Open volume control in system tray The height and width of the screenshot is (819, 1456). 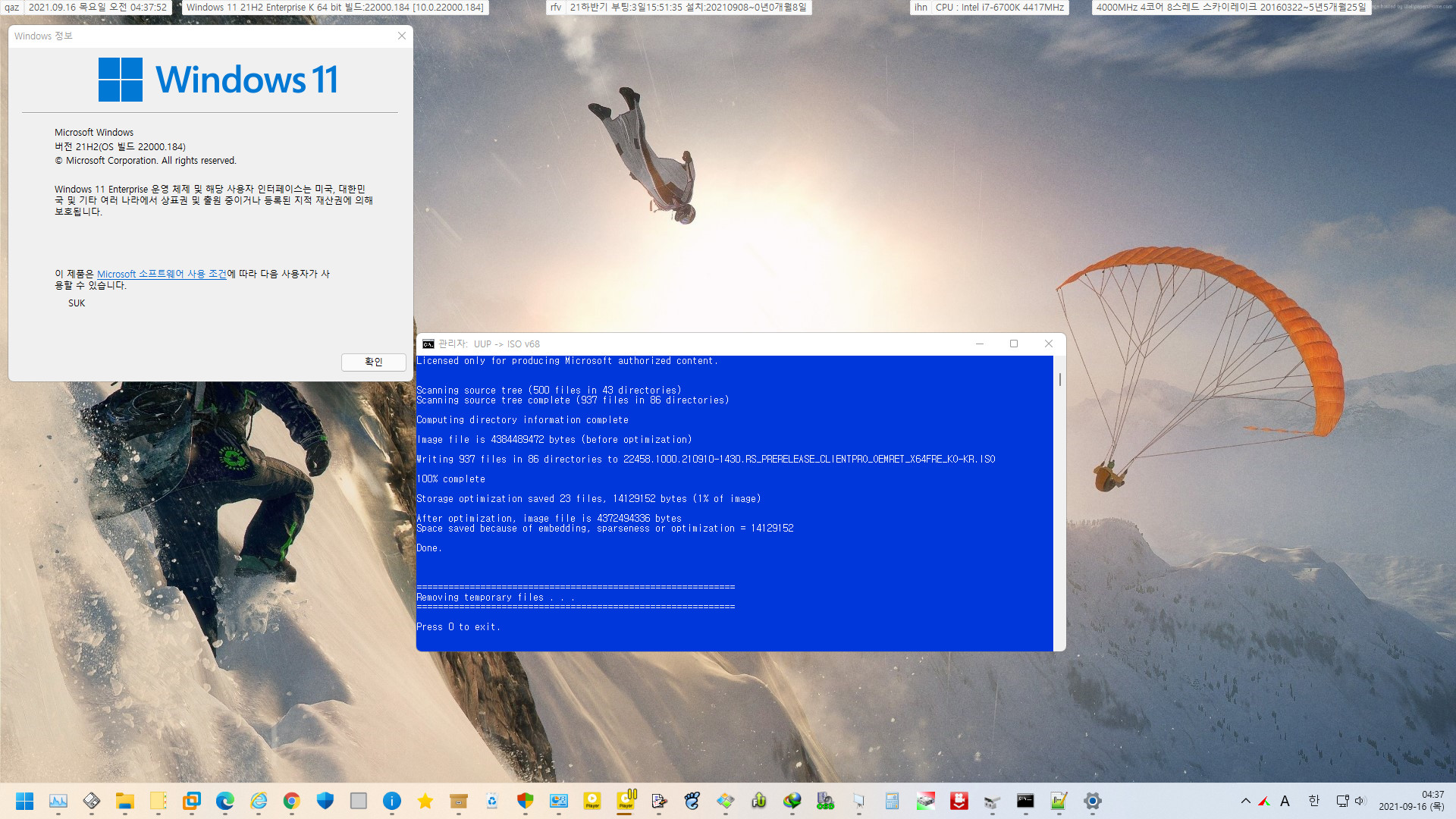[1360, 801]
